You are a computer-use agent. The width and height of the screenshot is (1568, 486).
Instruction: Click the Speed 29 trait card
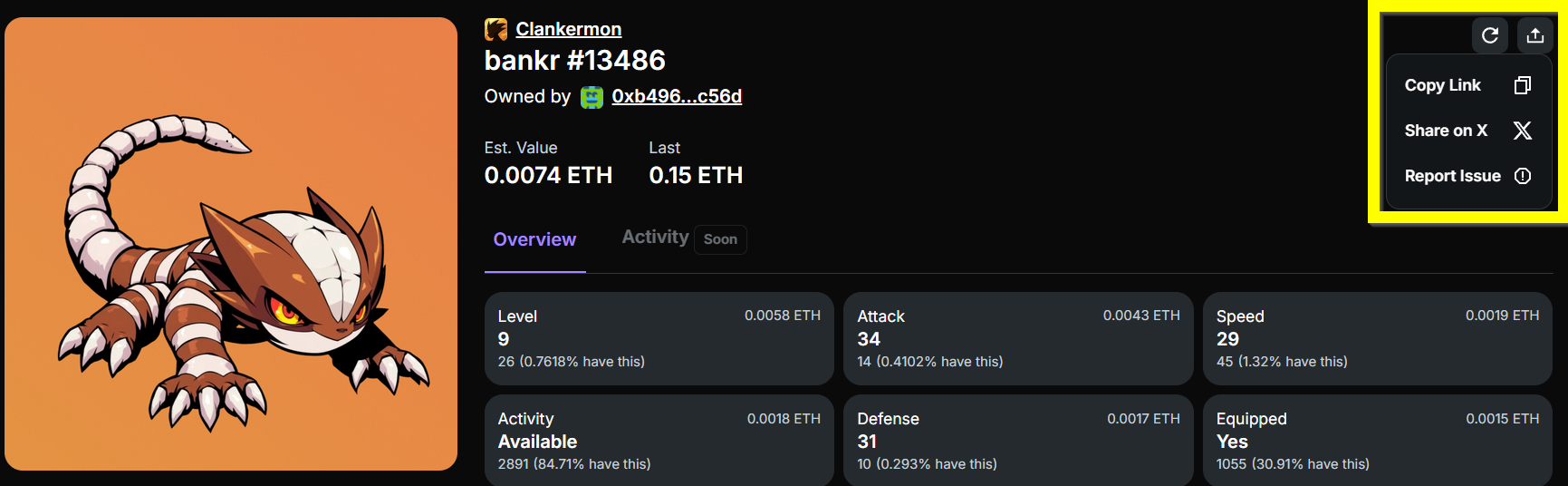[x=1377, y=338]
